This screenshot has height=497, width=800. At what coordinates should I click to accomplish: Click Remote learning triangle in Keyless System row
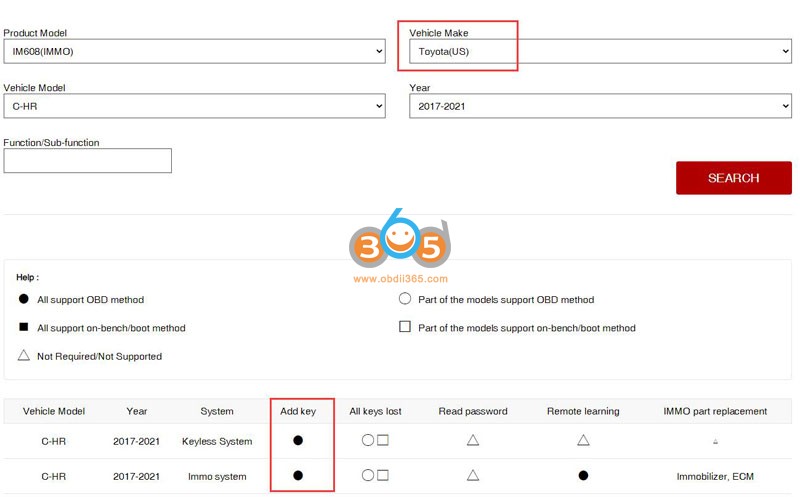583,440
